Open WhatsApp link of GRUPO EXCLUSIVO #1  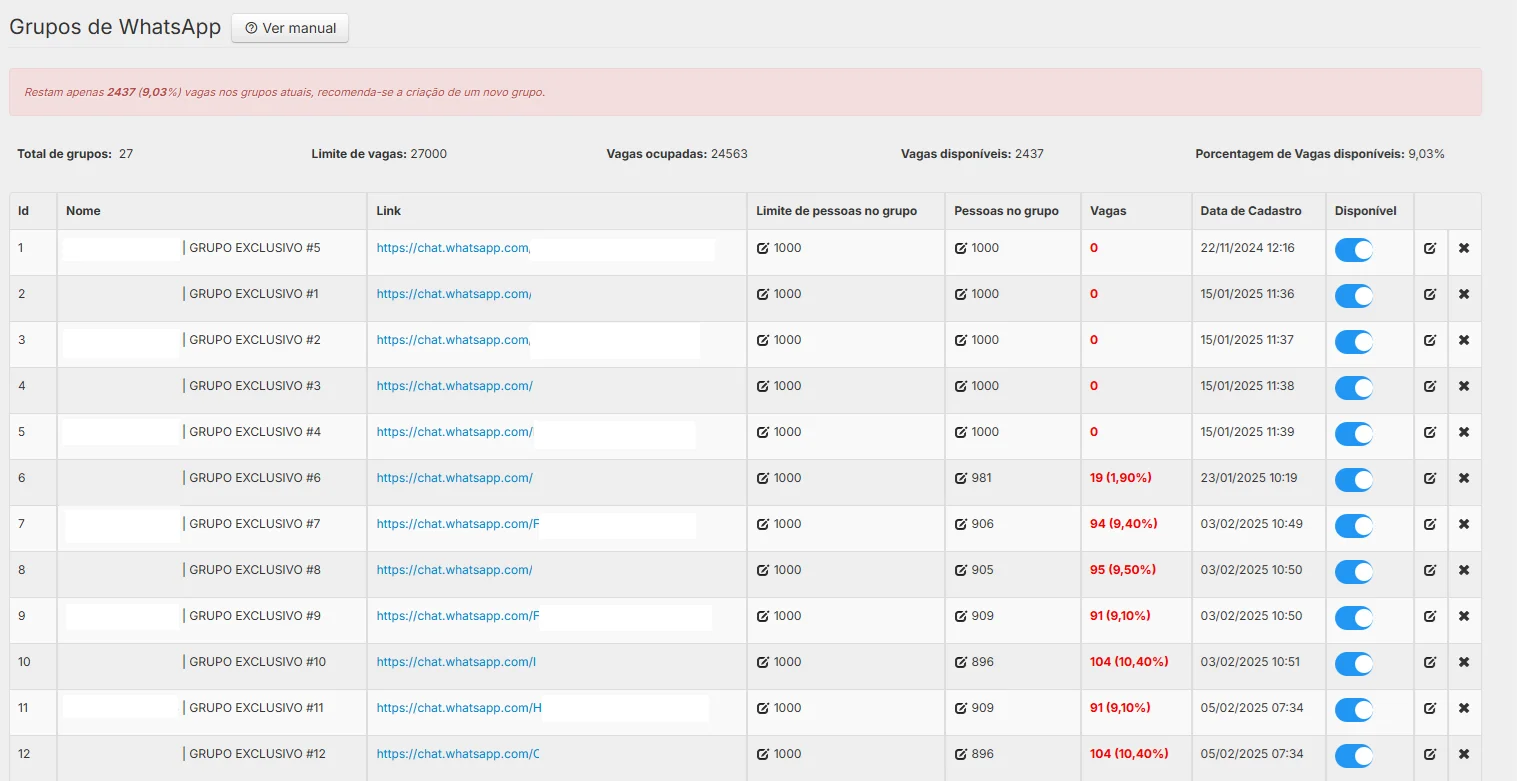[x=454, y=294]
